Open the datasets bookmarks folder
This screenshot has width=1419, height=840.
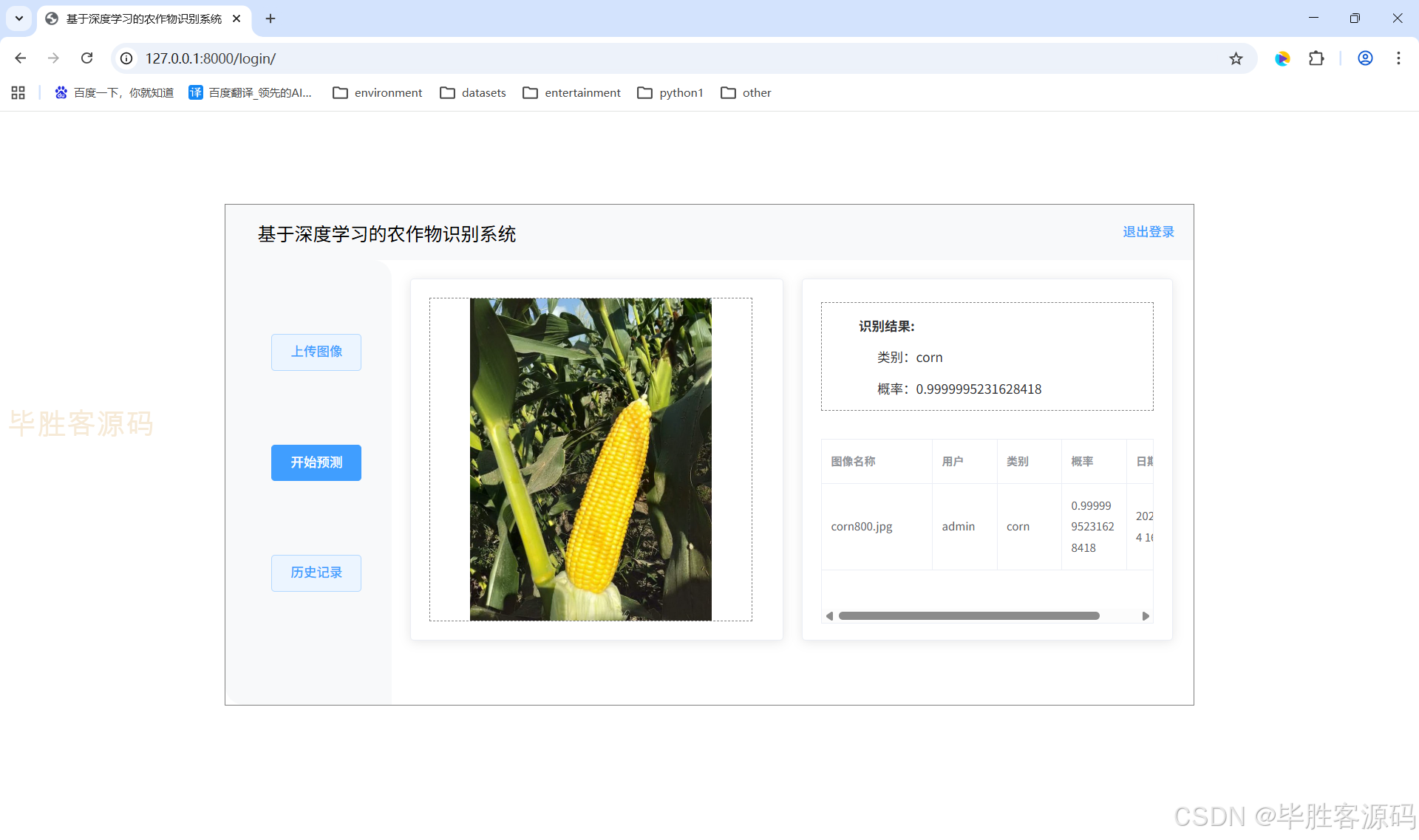coord(473,92)
